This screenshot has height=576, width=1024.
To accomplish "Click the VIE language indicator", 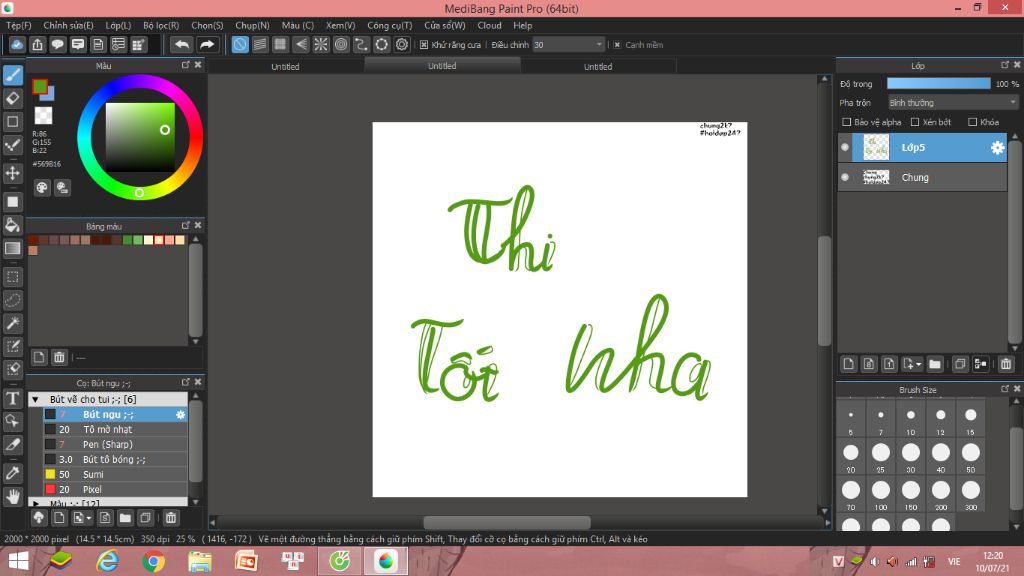I will tap(953, 561).
